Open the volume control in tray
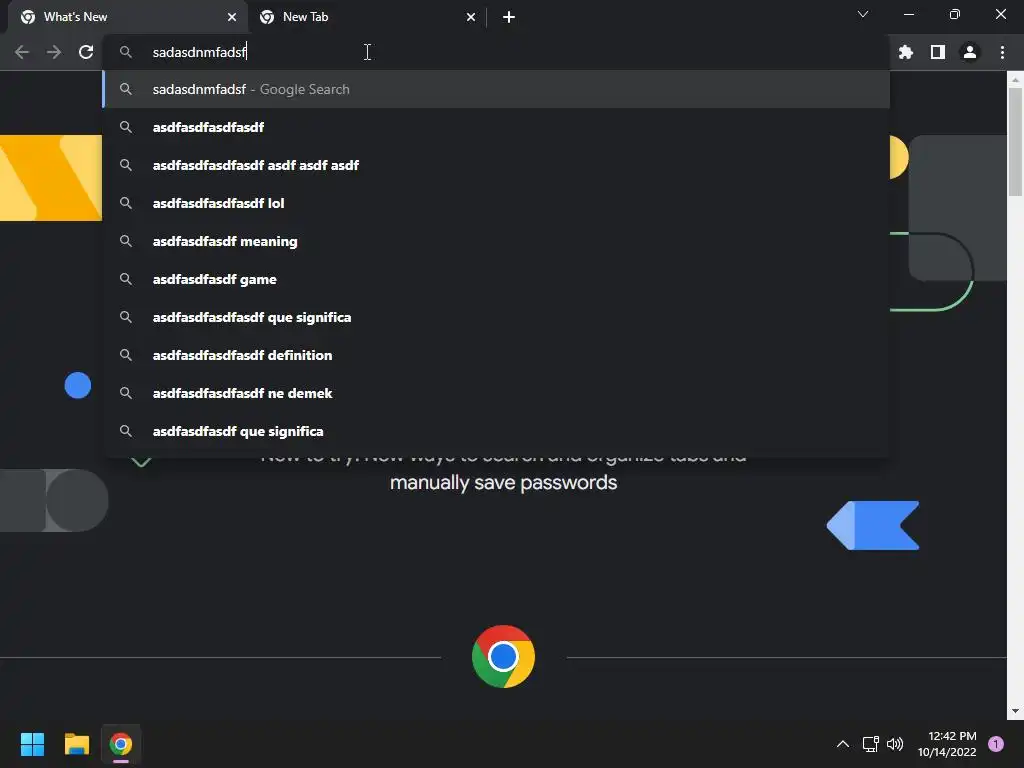 click(895, 744)
